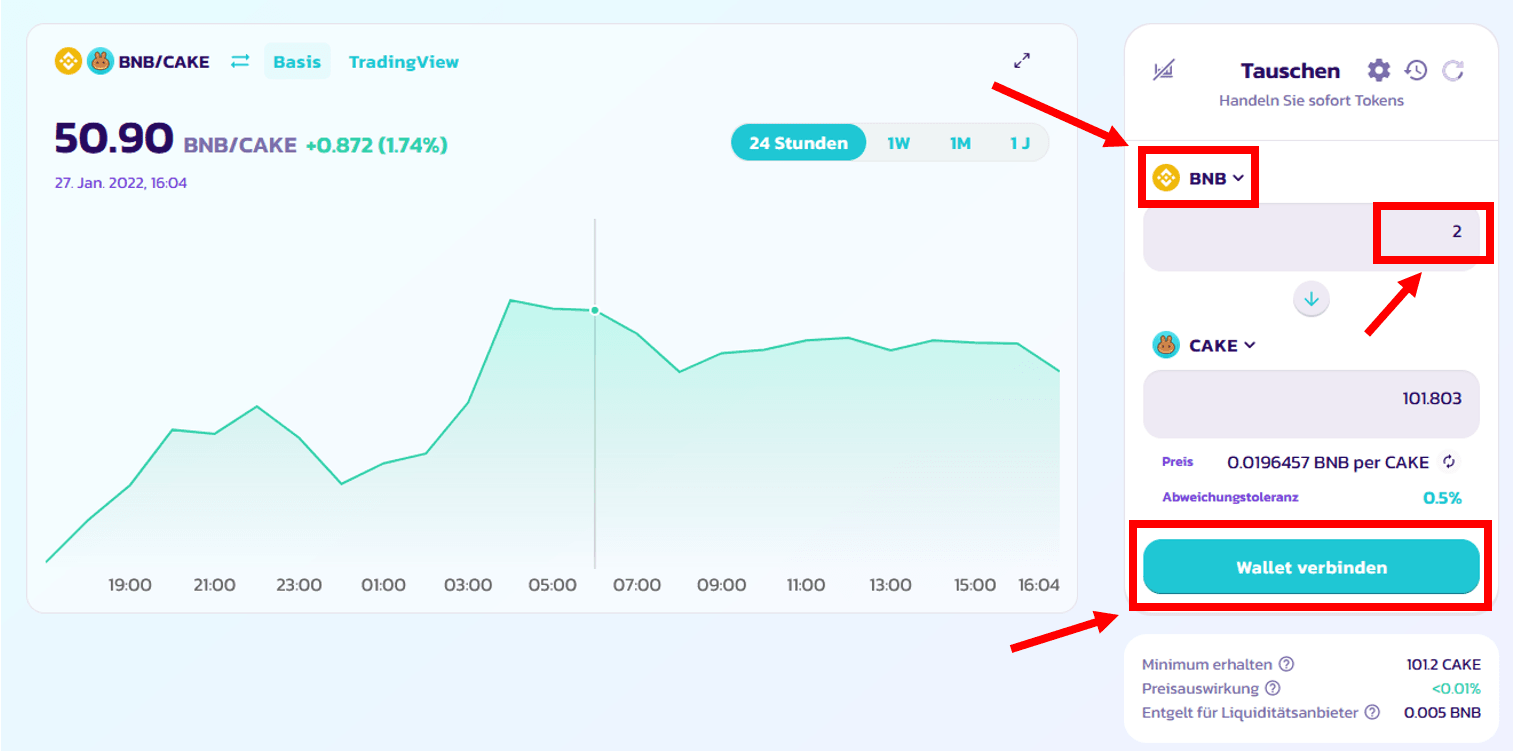Invert the price with the refresh icon
This screenshot has width=1513, height=751.
click(x=1449, y=462)
